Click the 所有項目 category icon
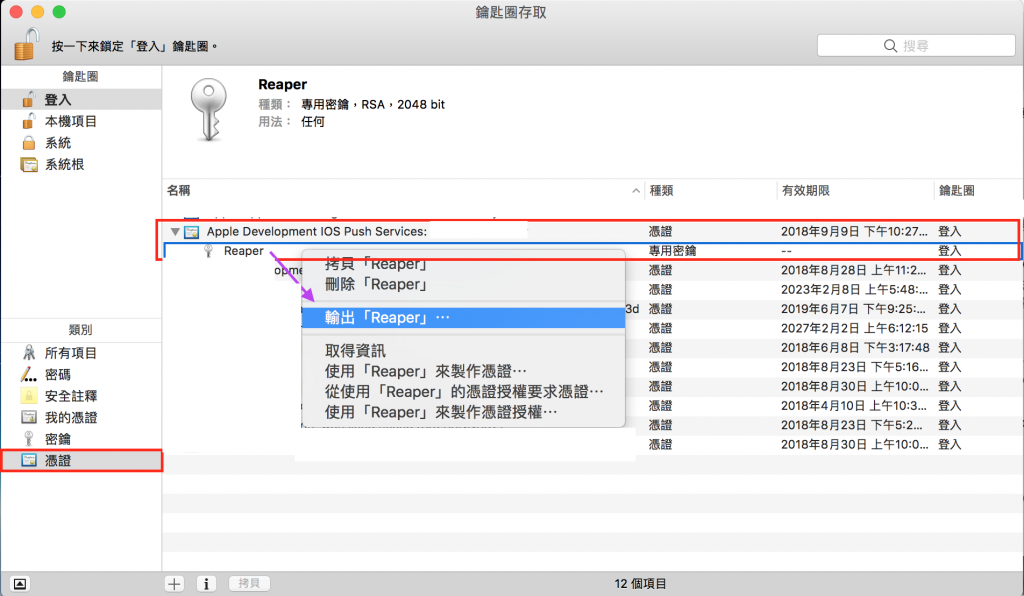1024x596 pixels. (x=29, y=353)
